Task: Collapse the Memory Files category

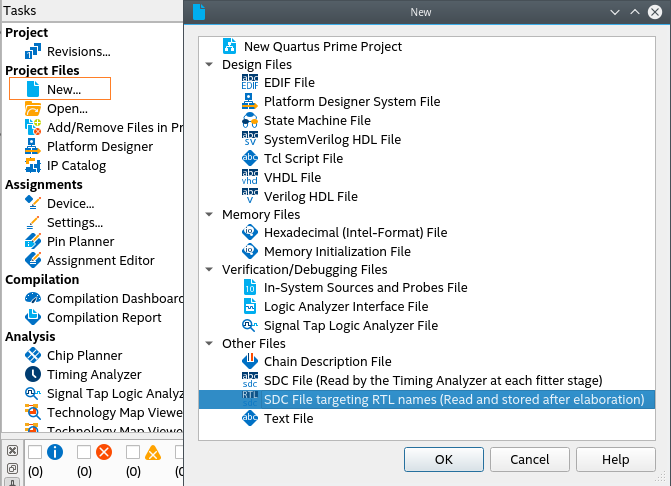Action: (x=209, y=214)
